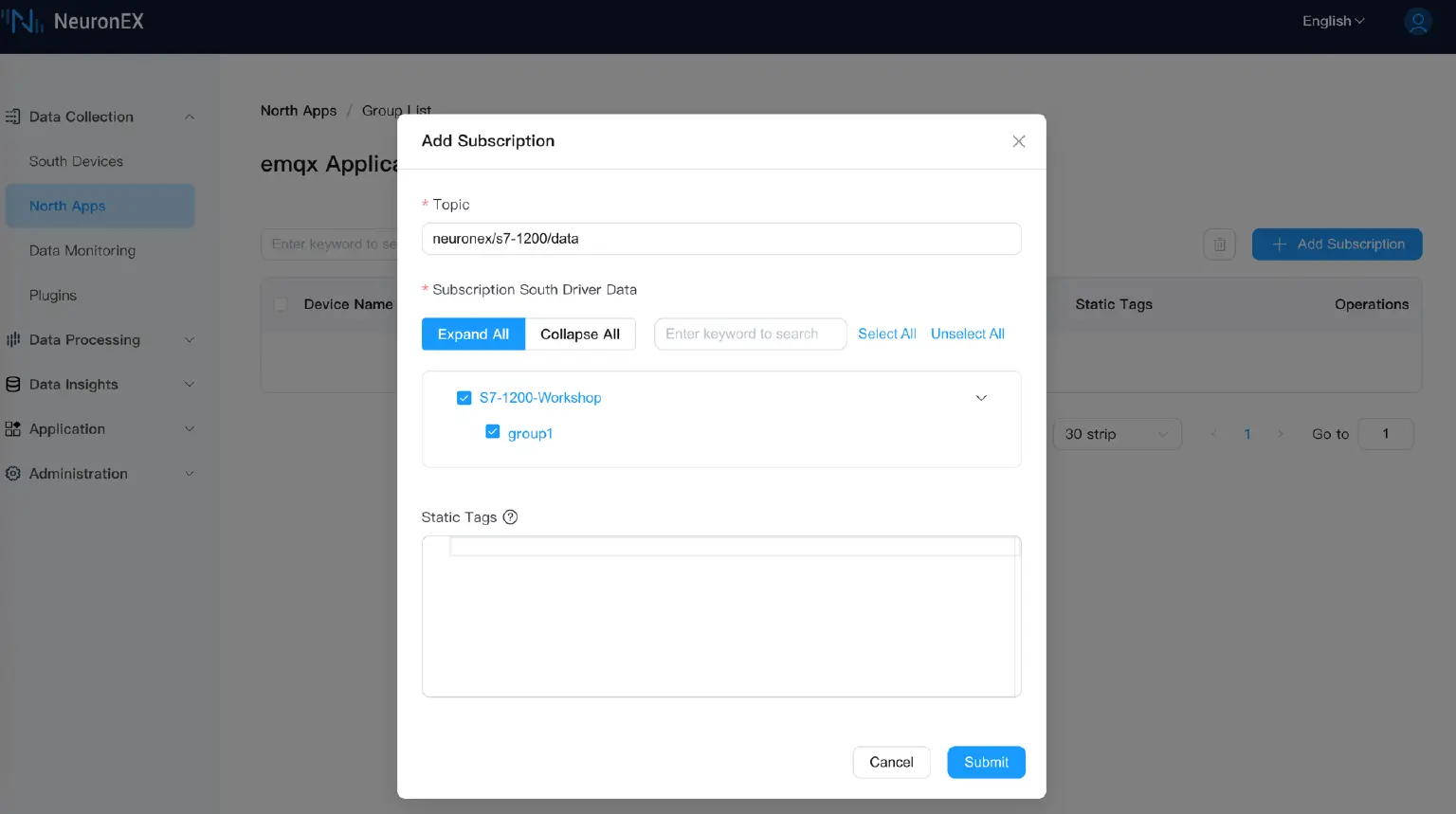
Task: Uncheck the group1 checkbox
Action: click(493, 432)
